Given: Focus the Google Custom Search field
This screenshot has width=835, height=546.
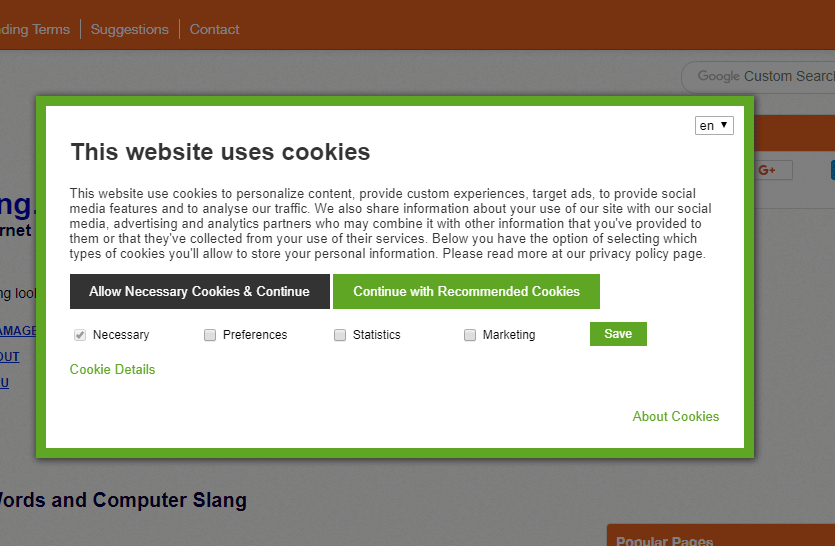Looking at the screenshot, I should click(758, 77).
